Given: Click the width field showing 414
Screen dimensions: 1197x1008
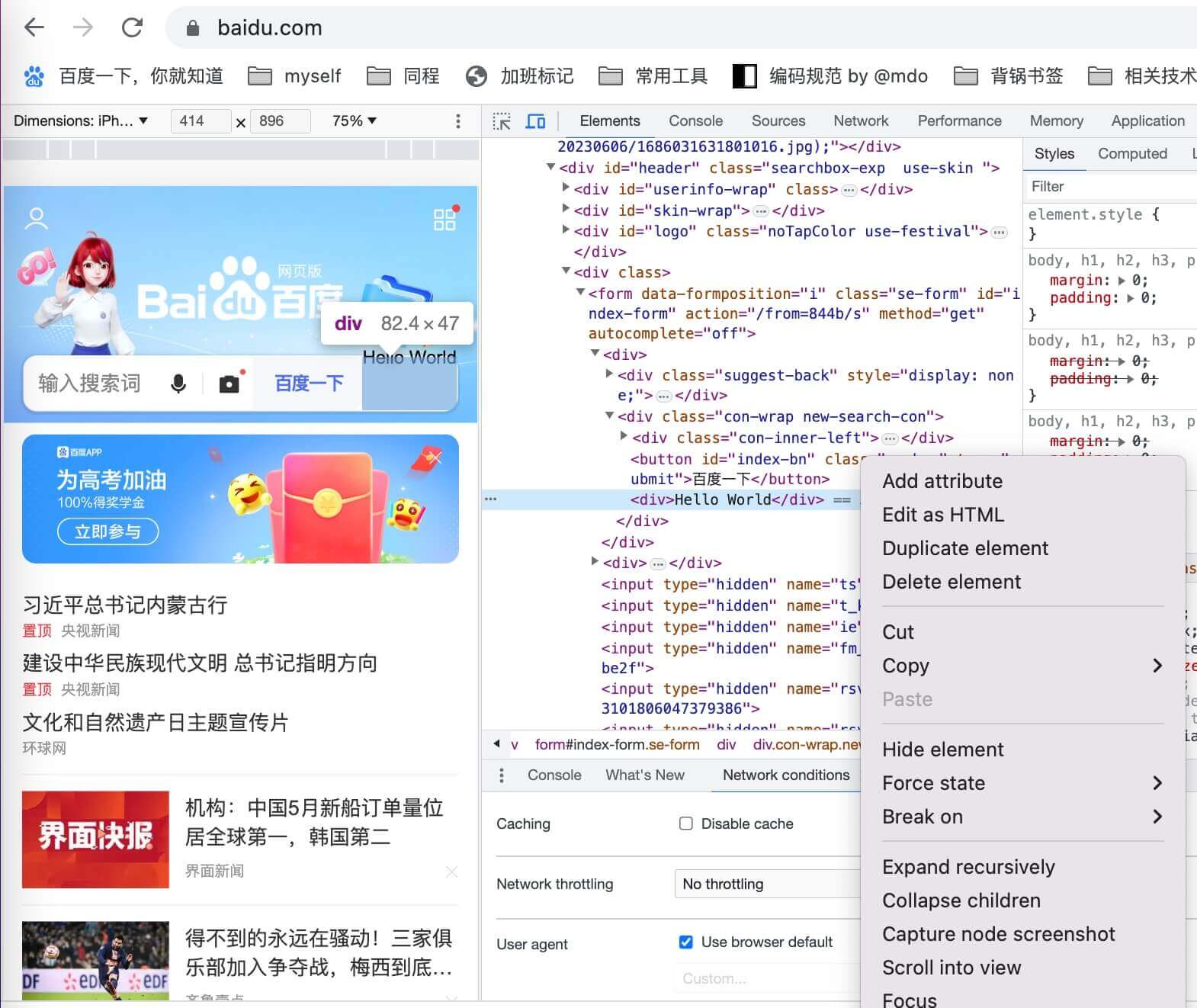Looking at the screenshot, I should [201, 121].
